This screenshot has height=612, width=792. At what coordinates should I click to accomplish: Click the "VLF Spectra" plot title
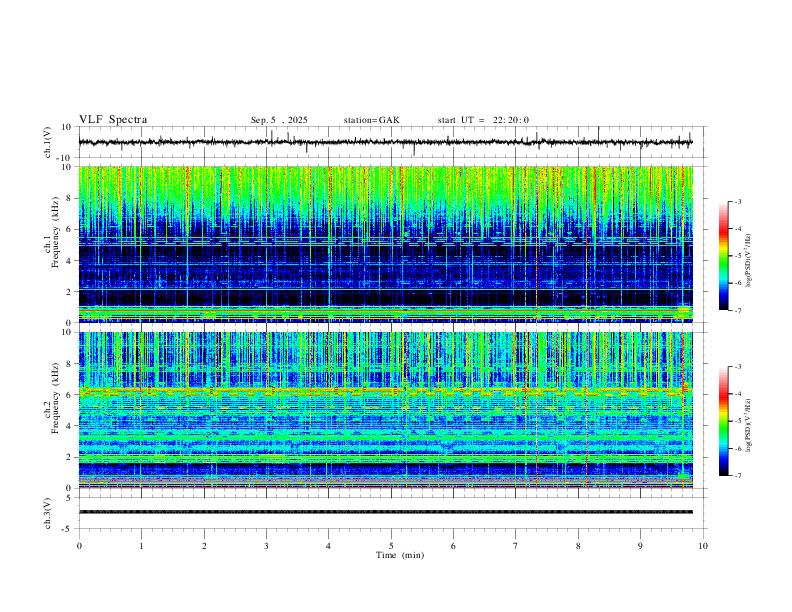click(113, 119)
